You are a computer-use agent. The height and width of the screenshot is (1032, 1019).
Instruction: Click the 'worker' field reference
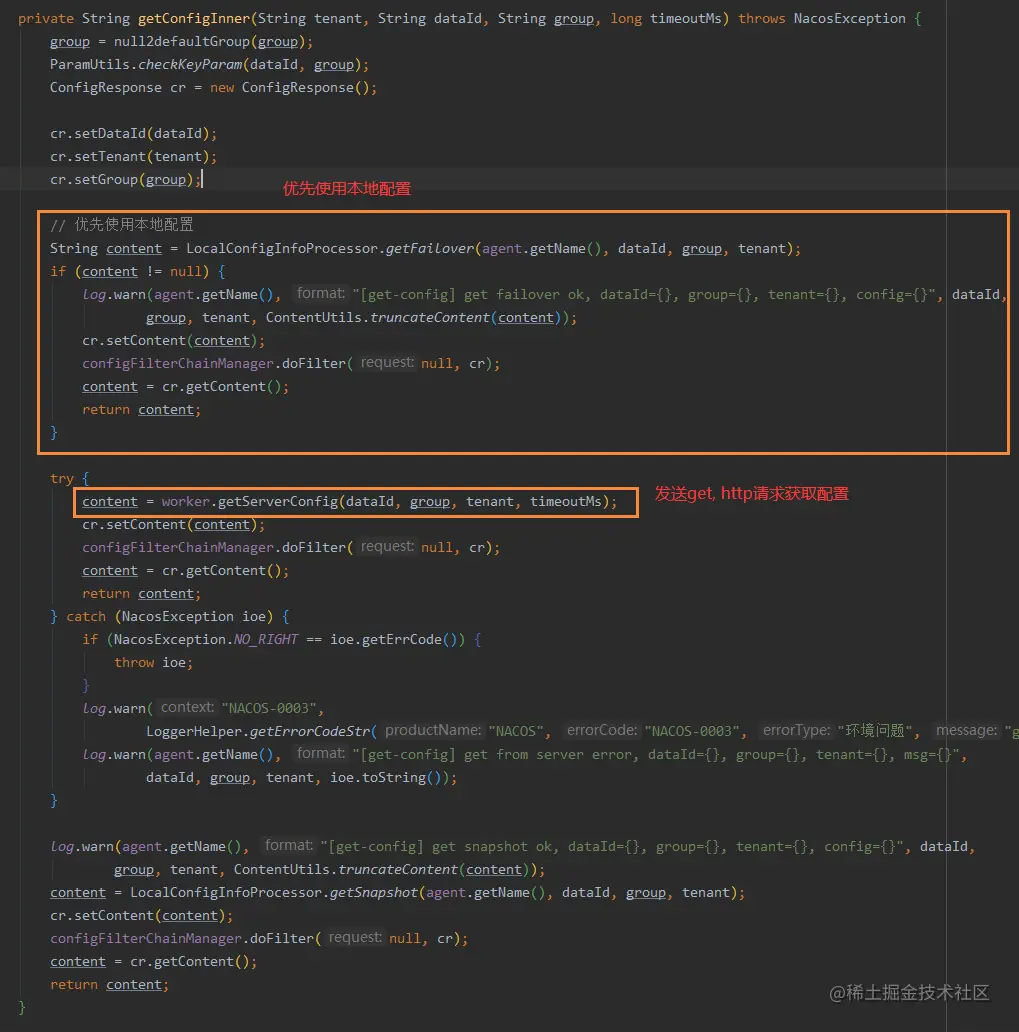[x=186, y=502]
